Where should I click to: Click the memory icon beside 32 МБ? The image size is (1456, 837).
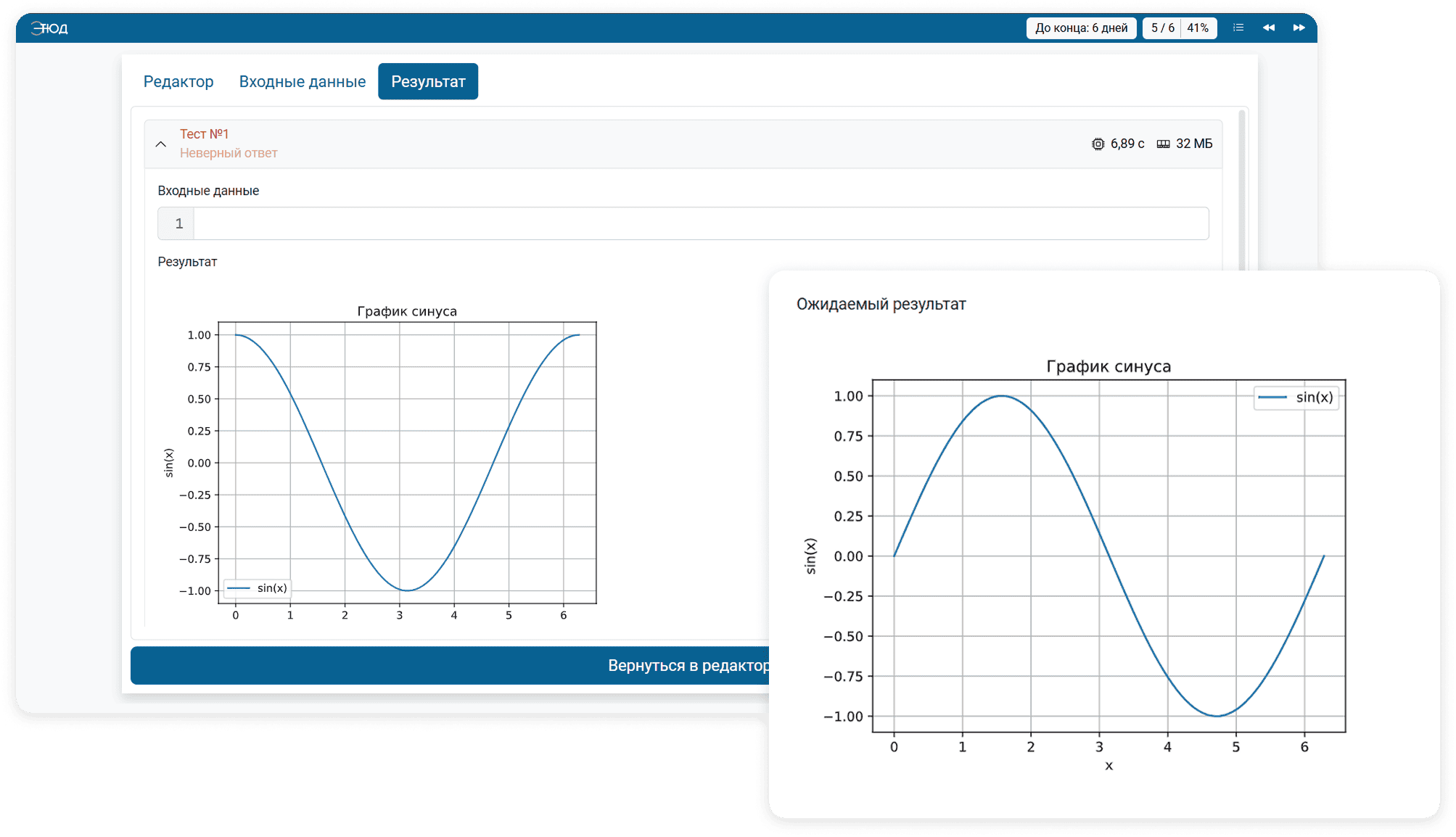coord(1163,144)
